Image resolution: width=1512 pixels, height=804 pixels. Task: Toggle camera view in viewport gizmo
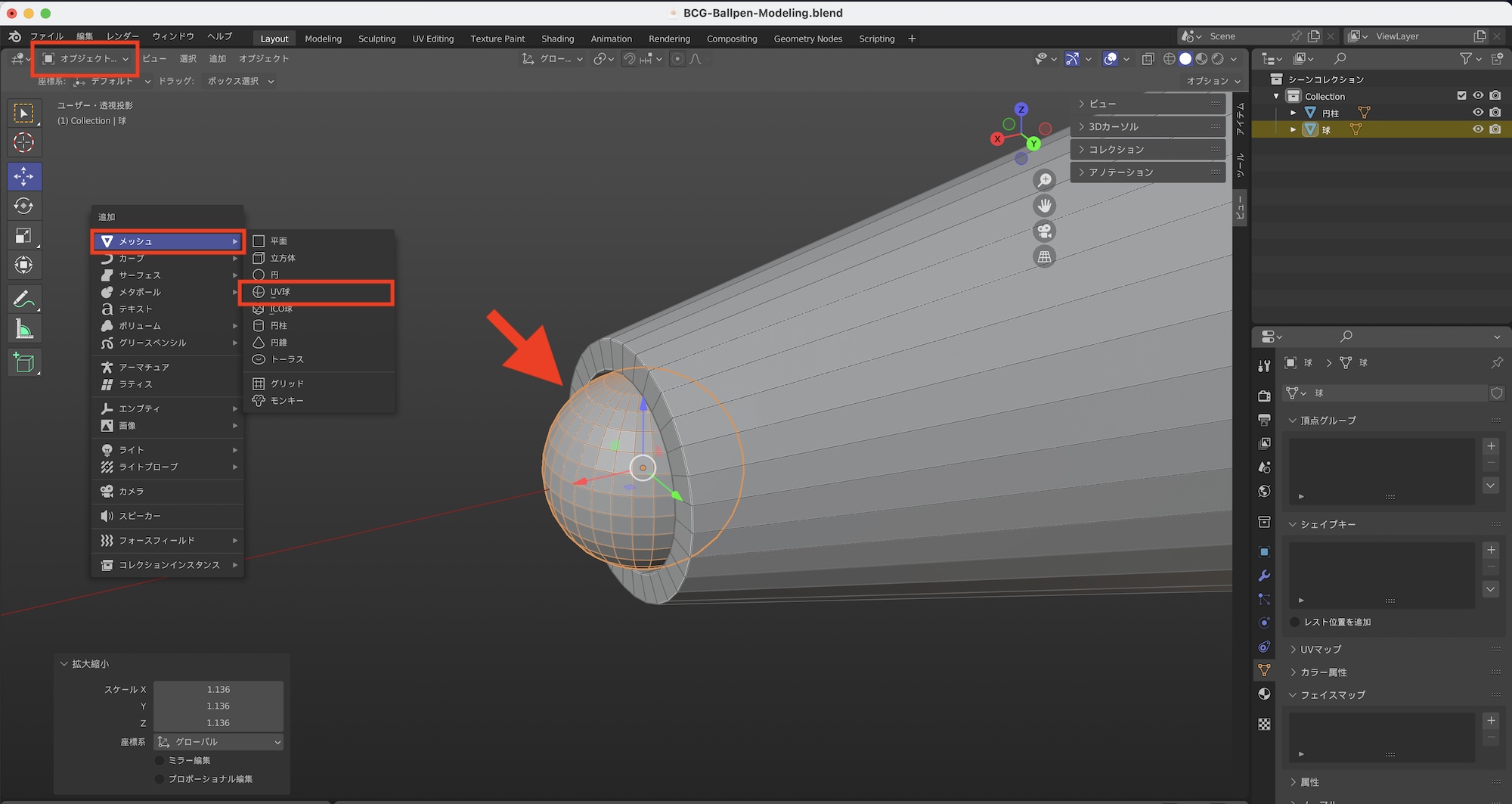click(x=1044, y=231)
